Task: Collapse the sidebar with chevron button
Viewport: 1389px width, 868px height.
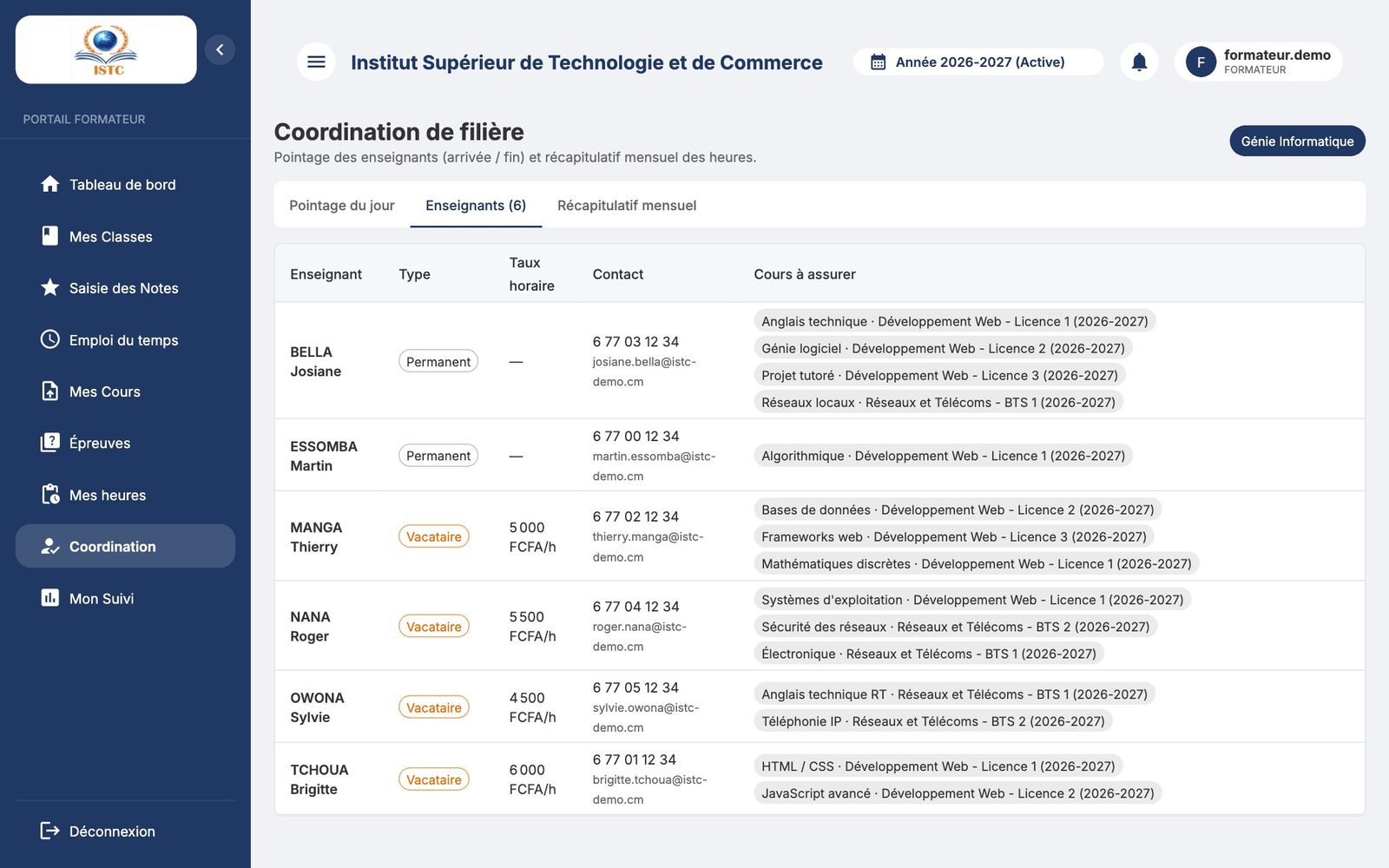Action: tap(220, 49)
